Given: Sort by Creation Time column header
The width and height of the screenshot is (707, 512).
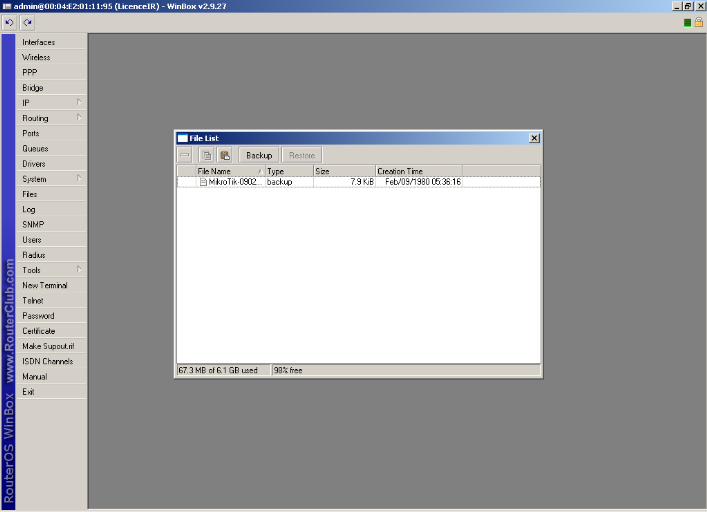Looking at the screenshot, I should point(419,171).
